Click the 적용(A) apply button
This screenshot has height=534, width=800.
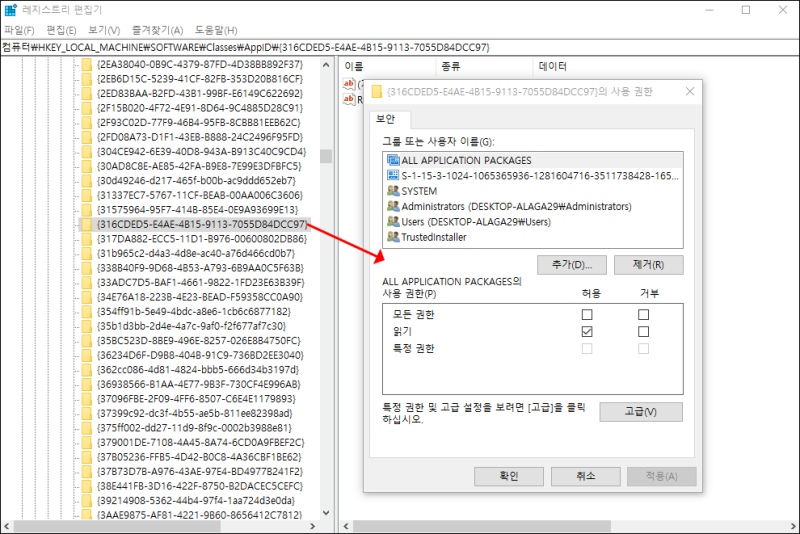[662, 476]
